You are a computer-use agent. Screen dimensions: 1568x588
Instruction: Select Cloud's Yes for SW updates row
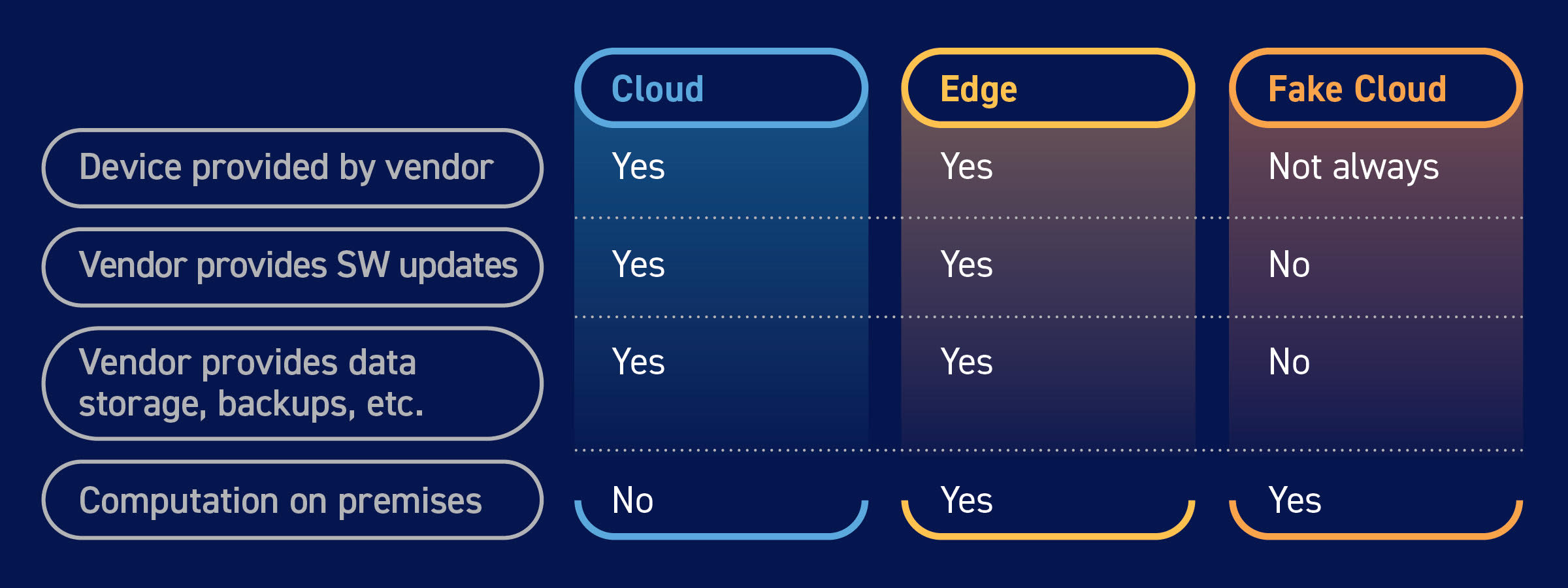(x=638, y=265)
